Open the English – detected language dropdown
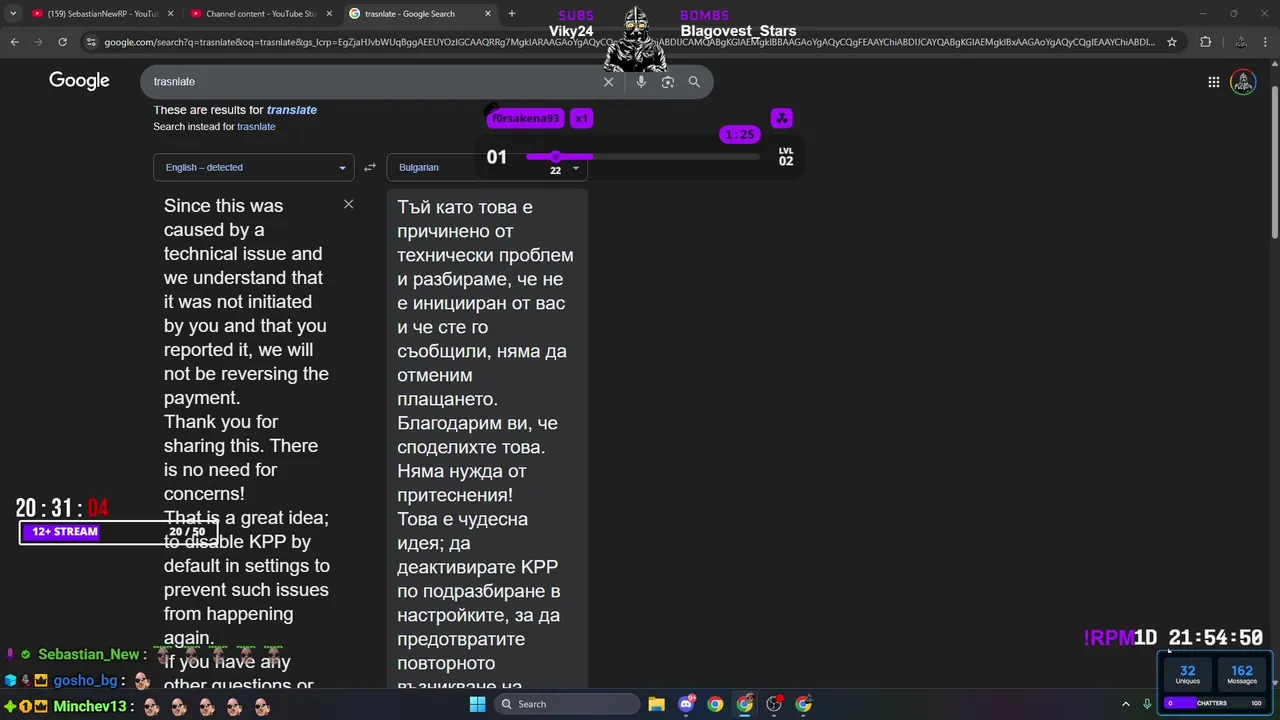Viewport: 1280px width, 720px height. pyautogui.click(x=254, y=167)
